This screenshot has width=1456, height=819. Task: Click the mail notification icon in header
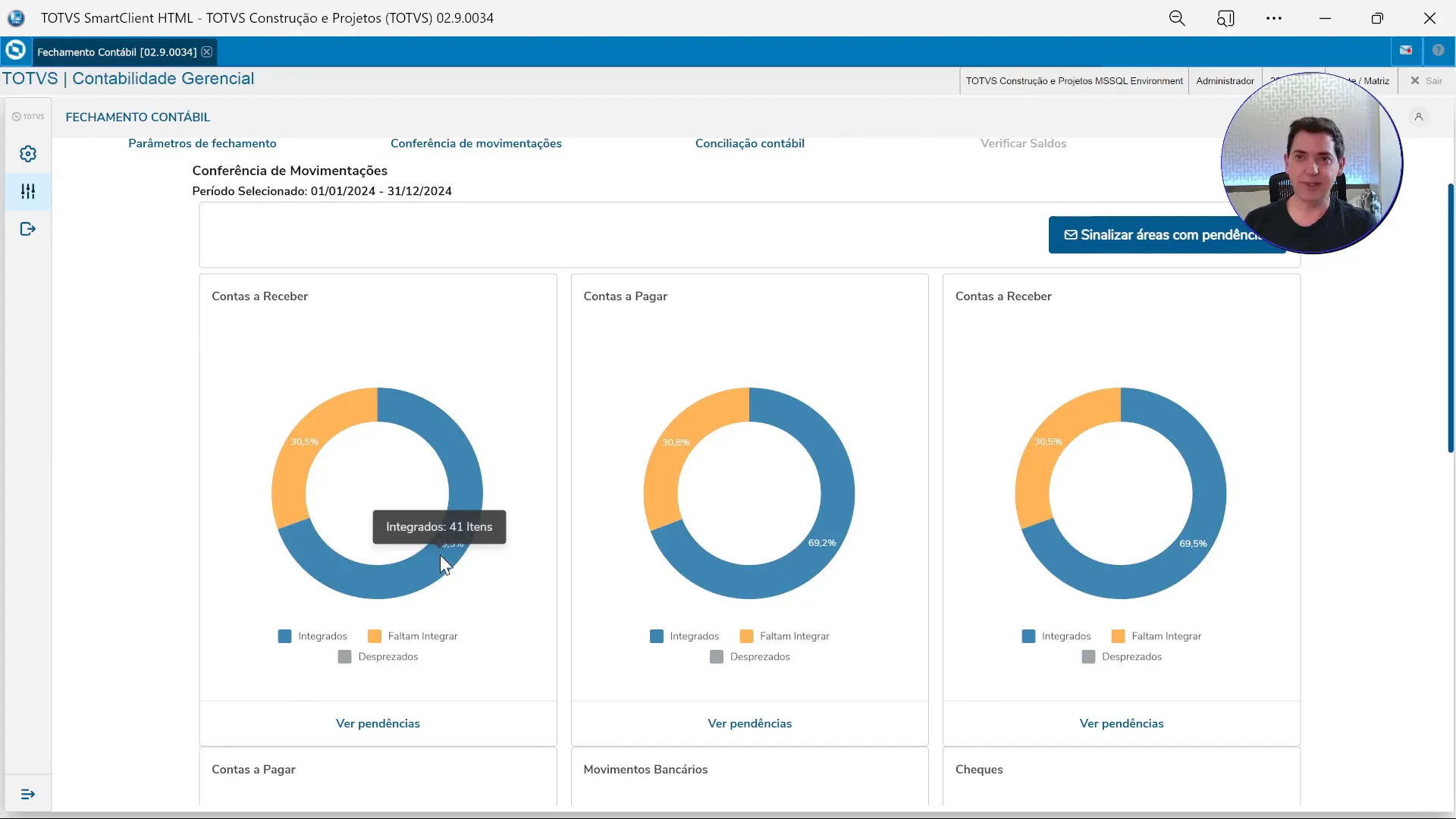tap(1406, 51)
